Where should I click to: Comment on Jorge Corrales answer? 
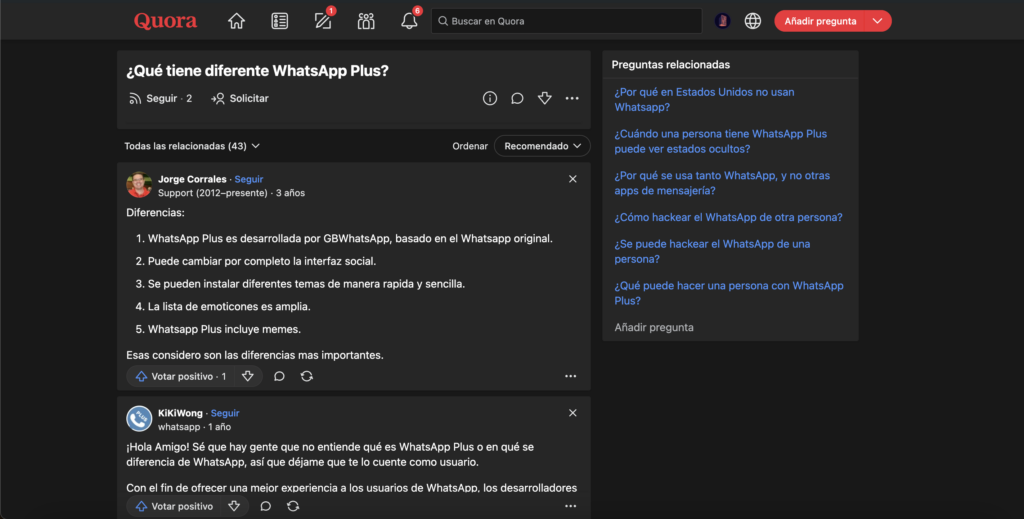[279, 376]
